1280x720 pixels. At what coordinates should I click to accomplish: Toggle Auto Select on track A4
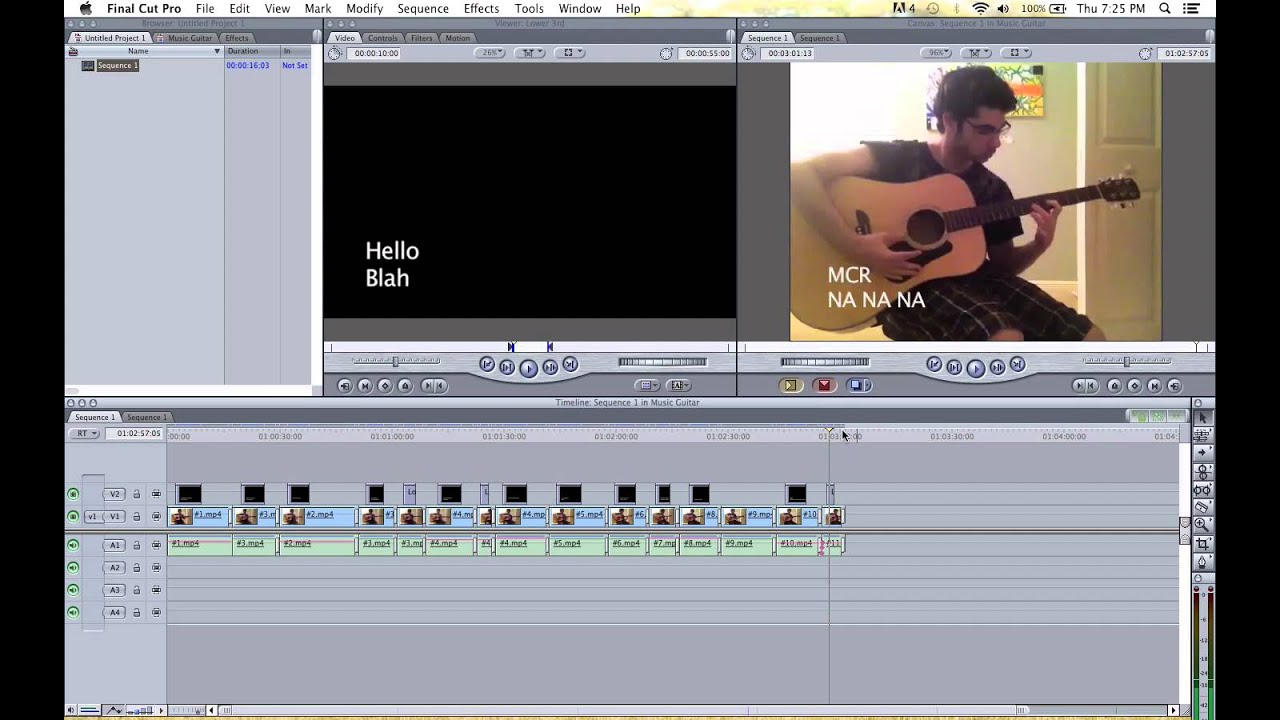(156, 612)
